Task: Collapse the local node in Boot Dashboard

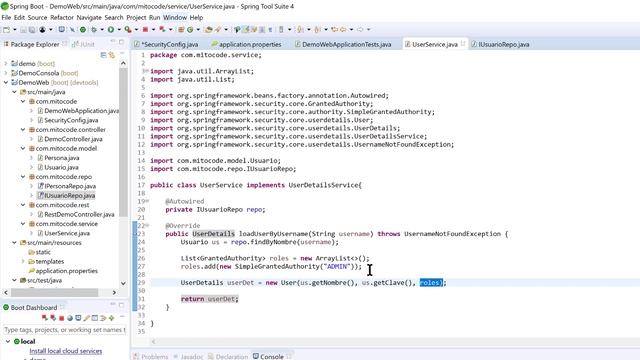Action: (x=8, y=341)
